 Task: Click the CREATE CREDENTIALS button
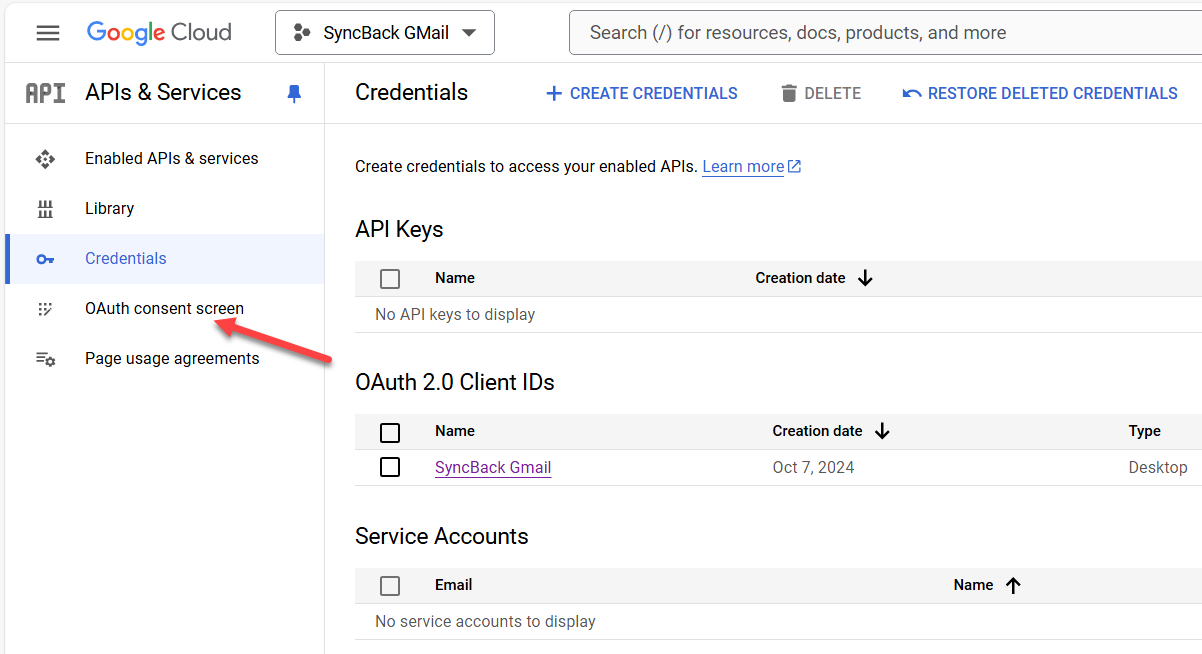(641, 93)
